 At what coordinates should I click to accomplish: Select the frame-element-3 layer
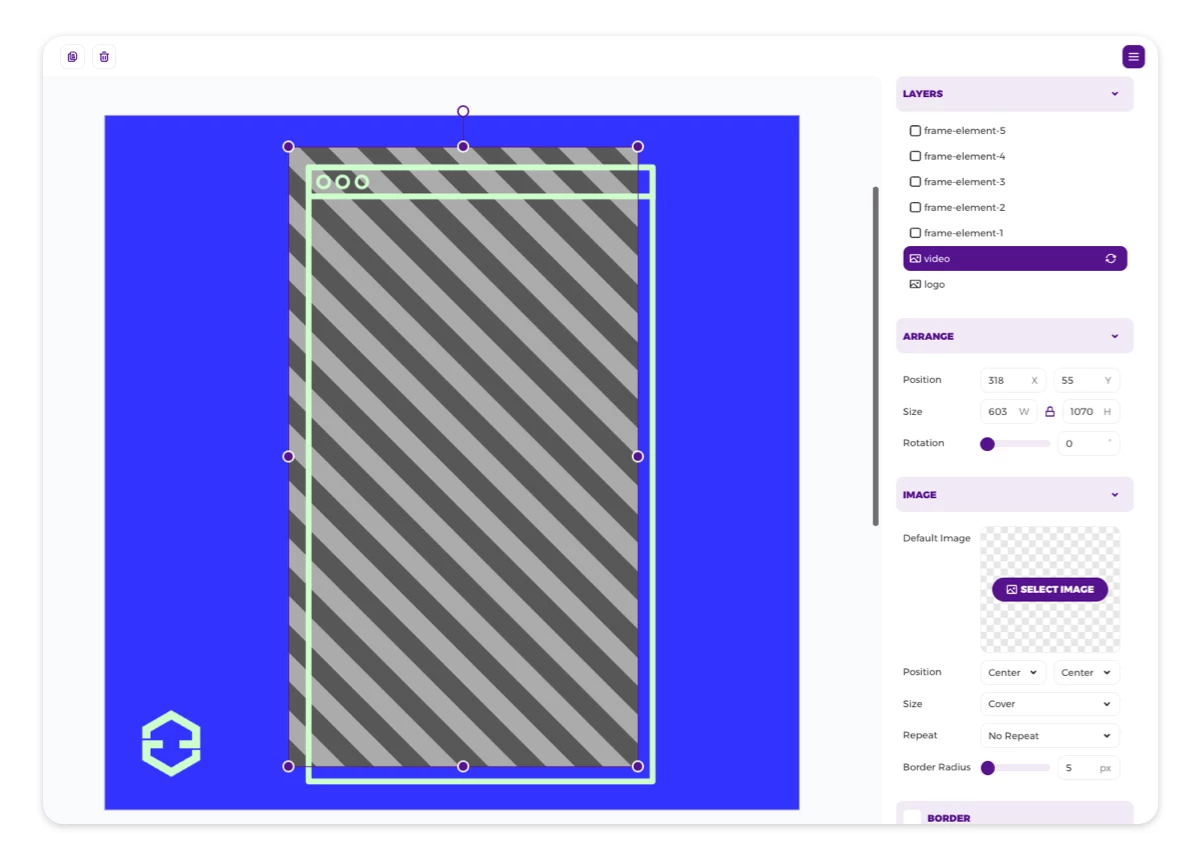pyautogui.click(x=1015, y=182)
